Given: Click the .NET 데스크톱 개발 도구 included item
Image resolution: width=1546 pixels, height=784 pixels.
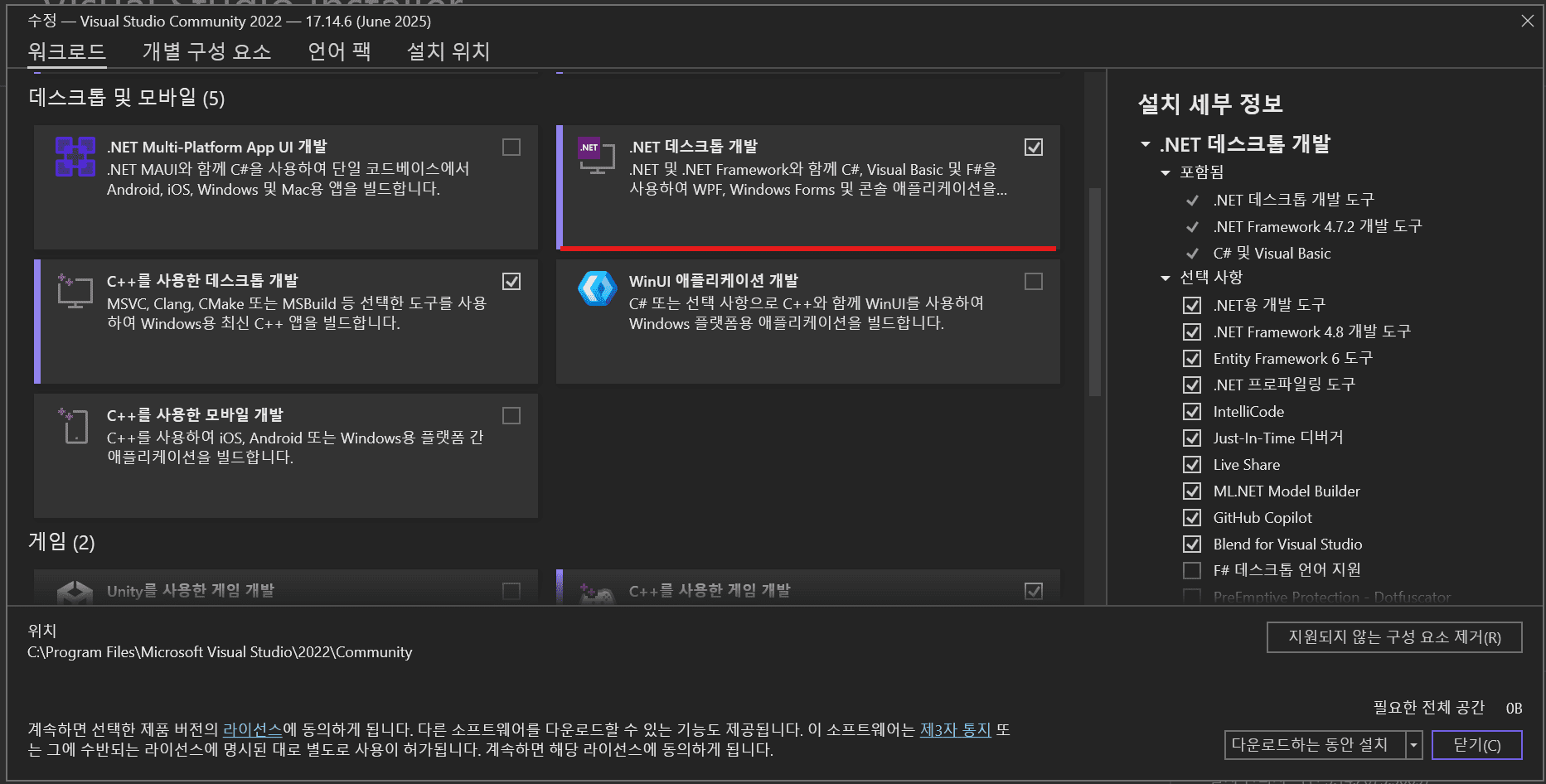Looking at the screenshot, I should coord(1293,200).
